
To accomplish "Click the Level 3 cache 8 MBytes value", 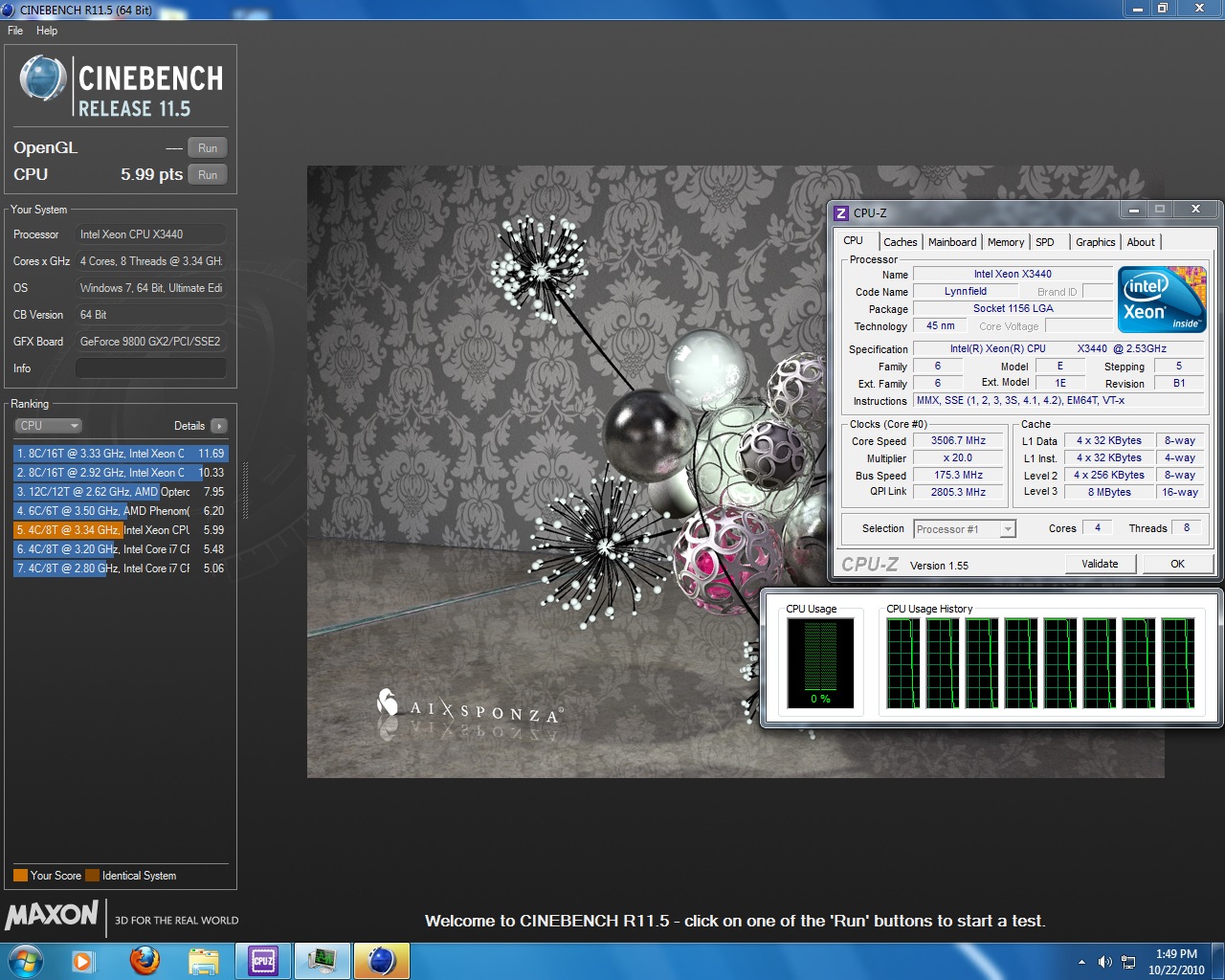I will tap(1108, 492).
